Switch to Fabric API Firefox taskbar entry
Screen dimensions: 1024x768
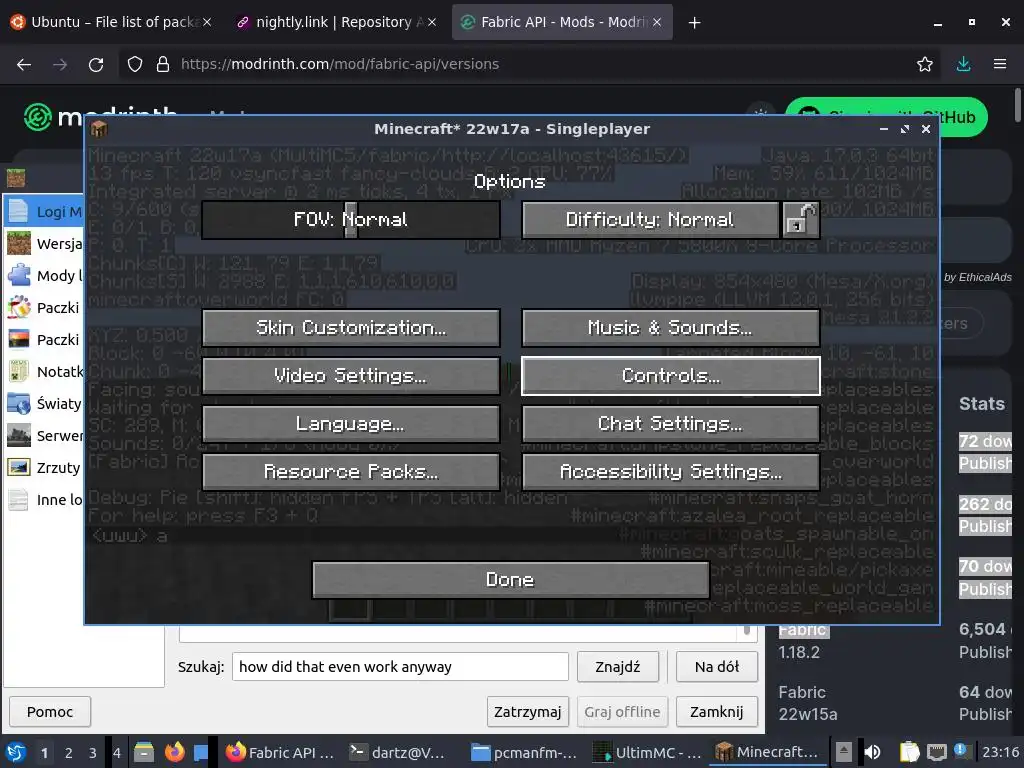[280, 753]
